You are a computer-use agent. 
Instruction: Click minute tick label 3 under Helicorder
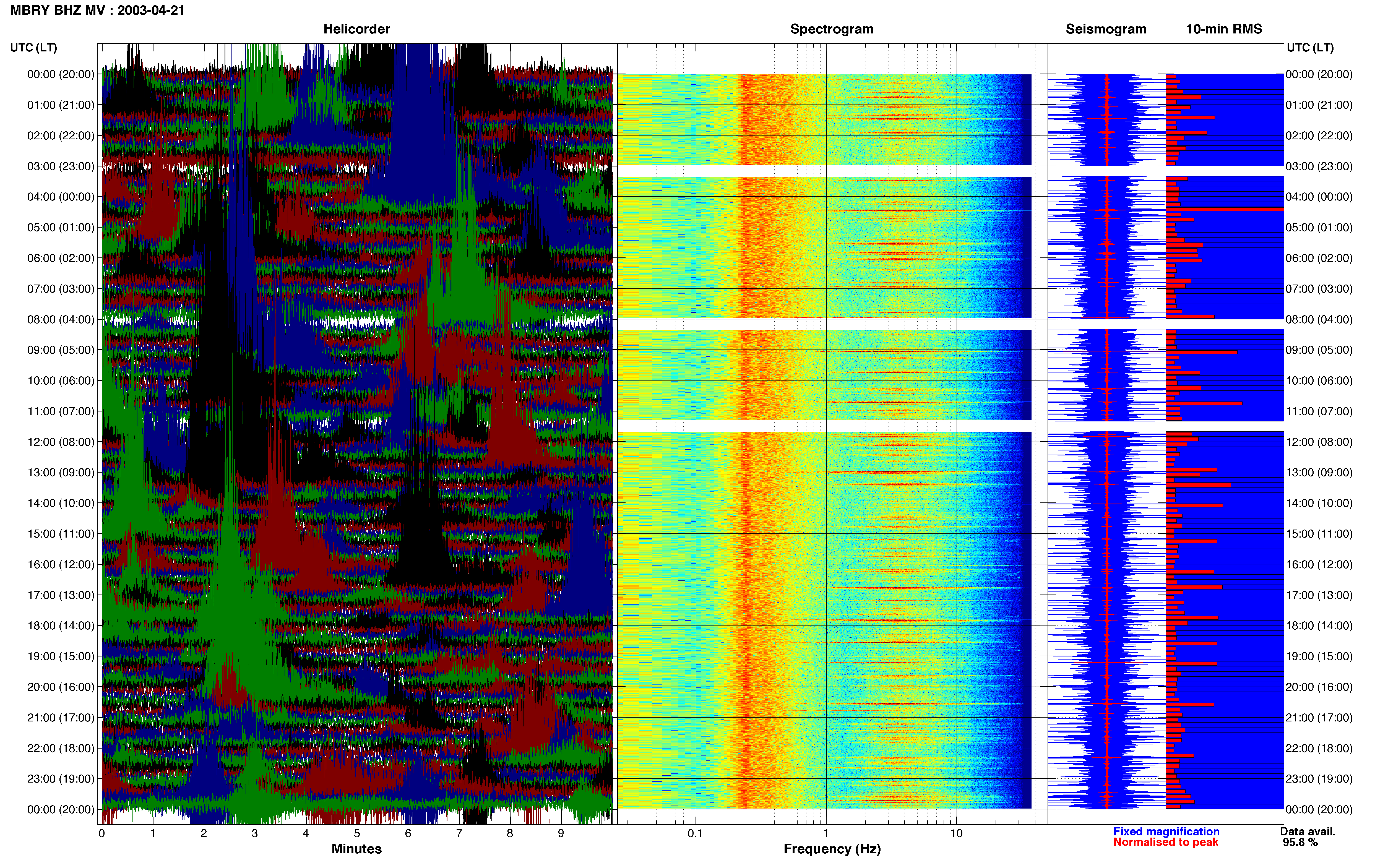255,833
